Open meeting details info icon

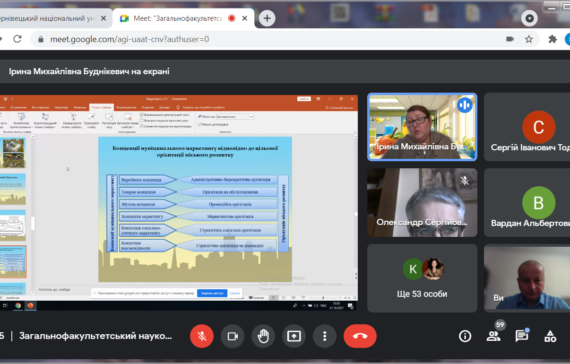465,336
